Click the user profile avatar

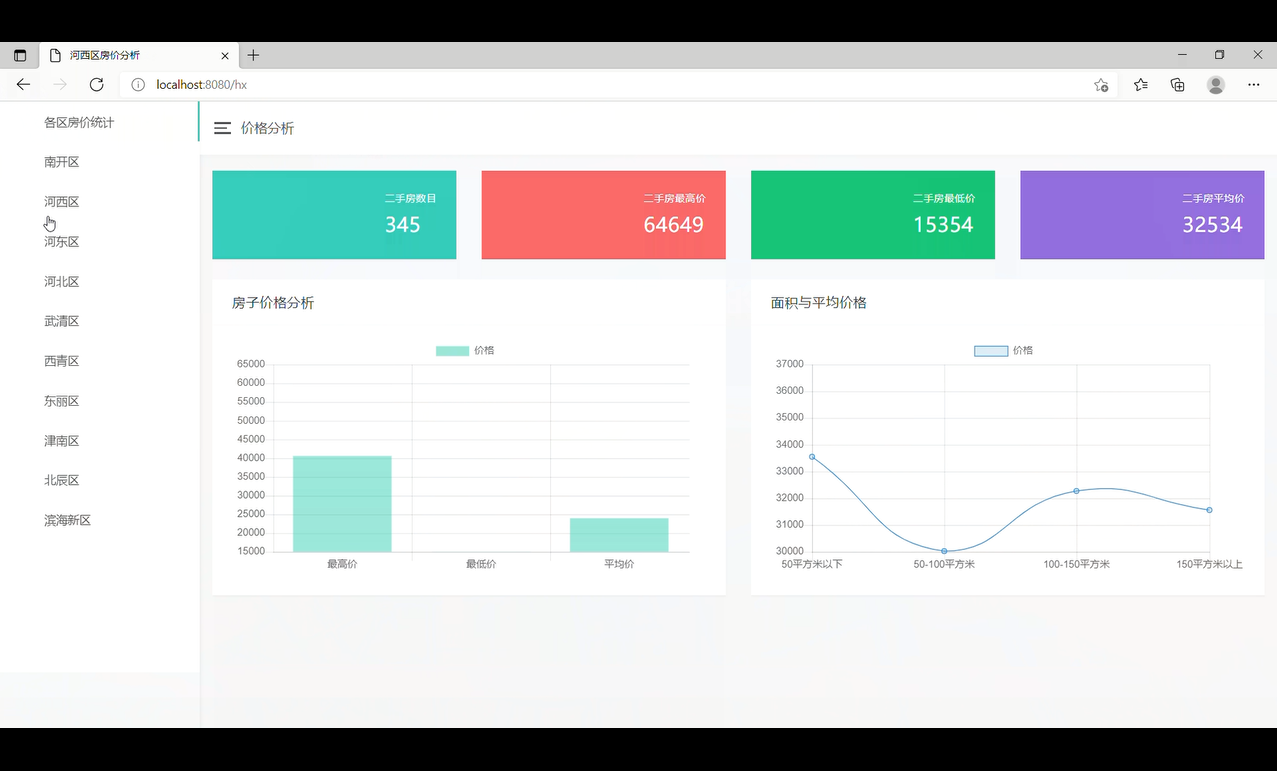(1216, 85)
